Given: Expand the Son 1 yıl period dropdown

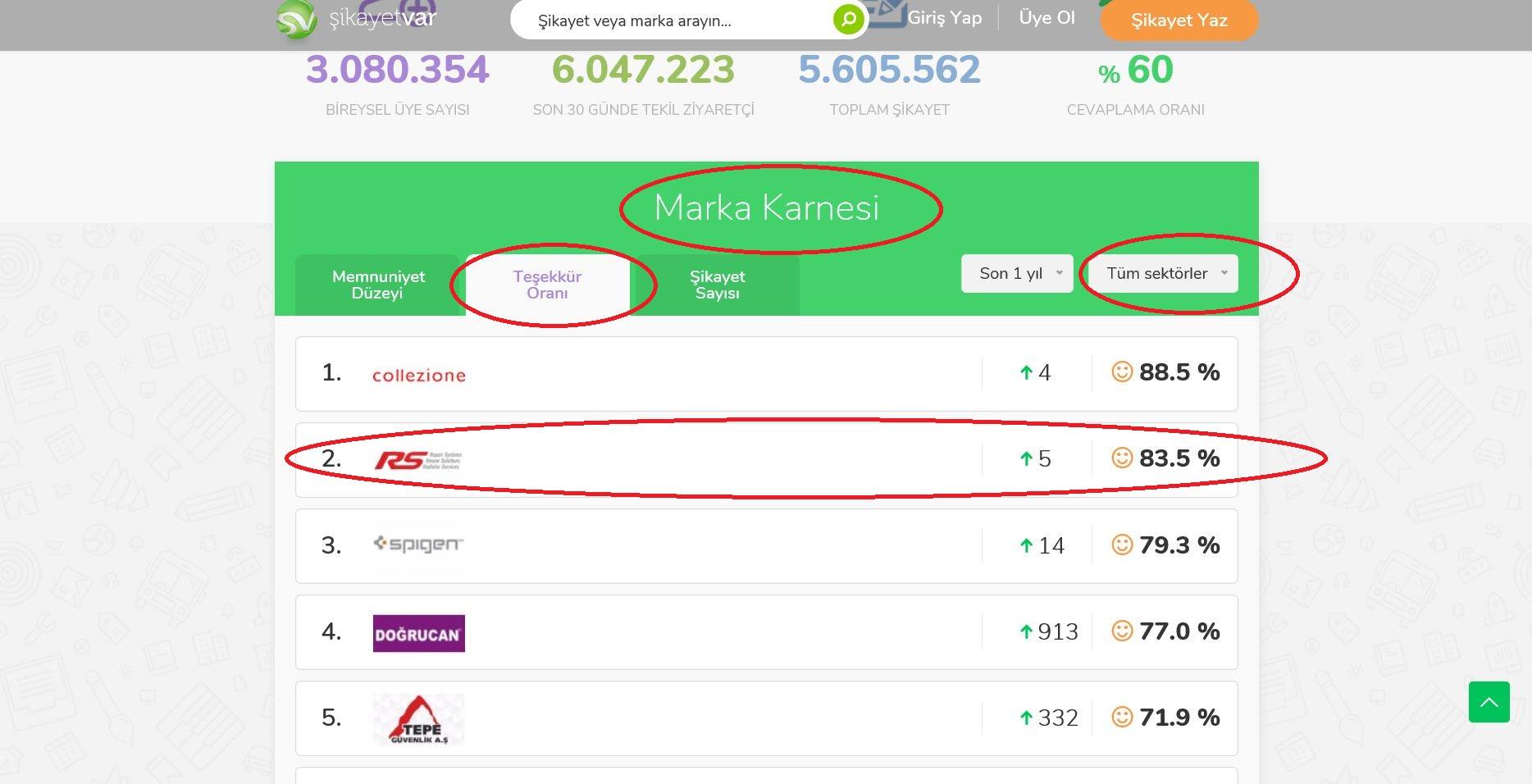Looking at the screenshot, I should click(1017, 273).
